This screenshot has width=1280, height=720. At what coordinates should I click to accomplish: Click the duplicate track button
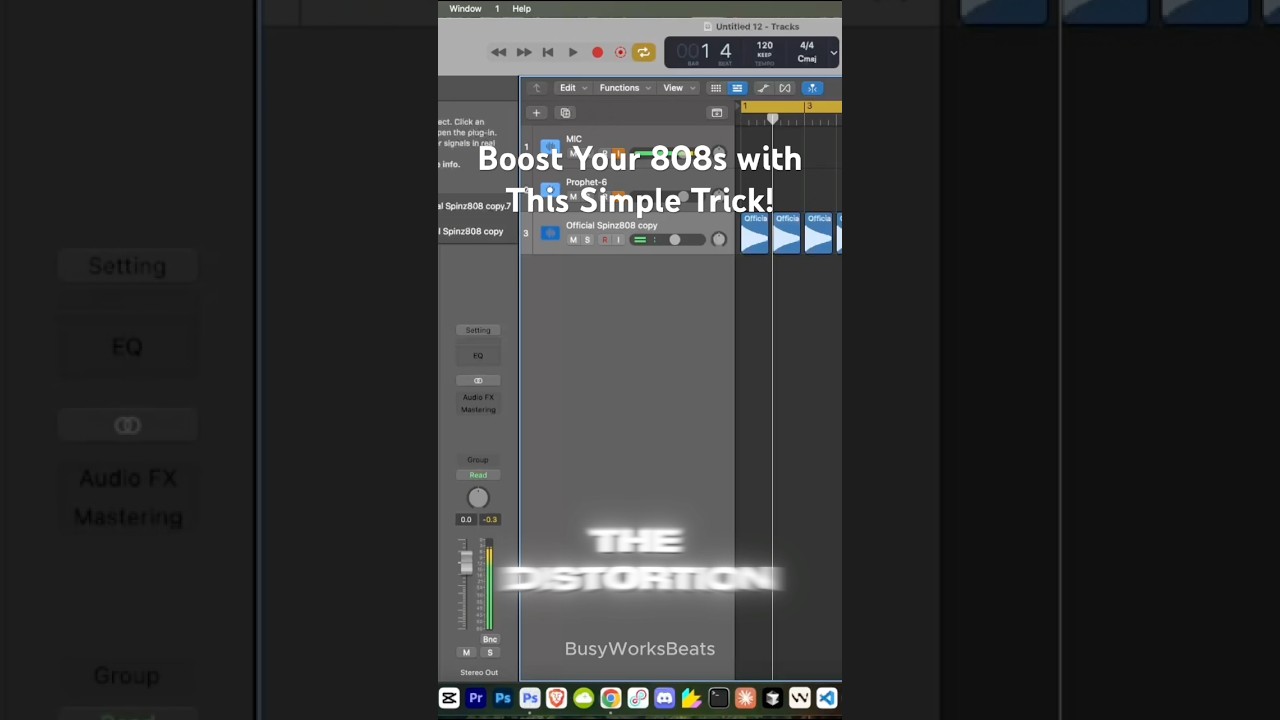point(565,113)
